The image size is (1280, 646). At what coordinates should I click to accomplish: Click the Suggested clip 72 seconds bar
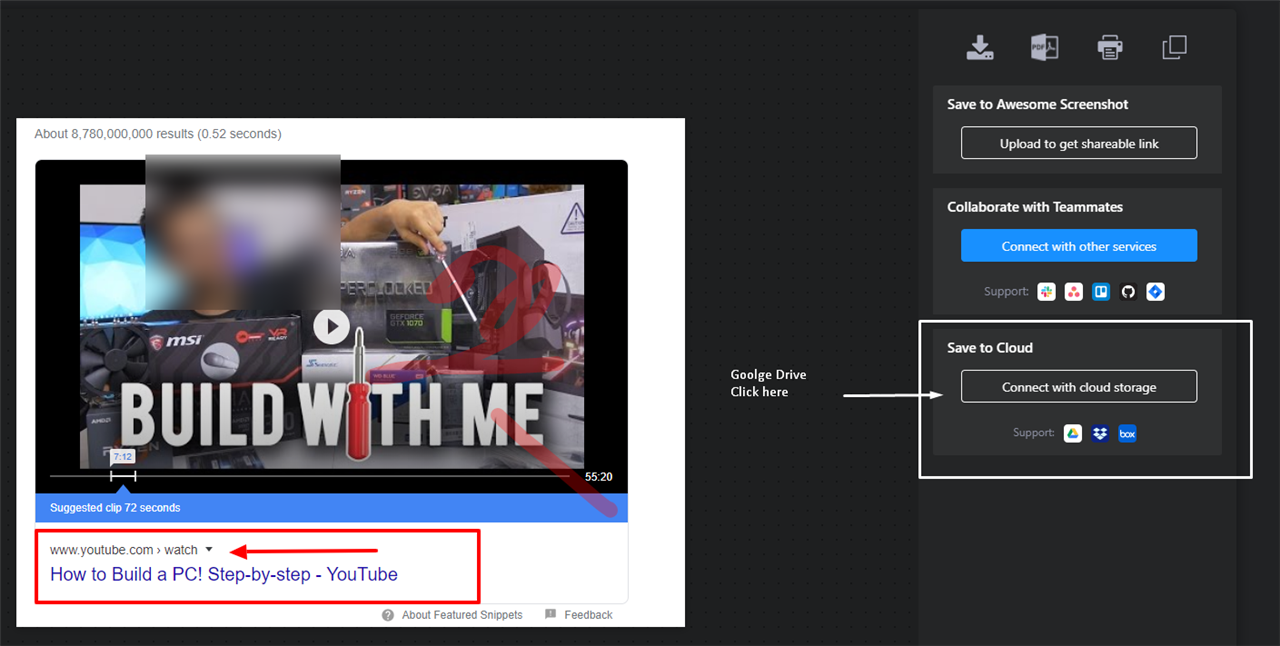pyautogui.click(x=331, y=508)
